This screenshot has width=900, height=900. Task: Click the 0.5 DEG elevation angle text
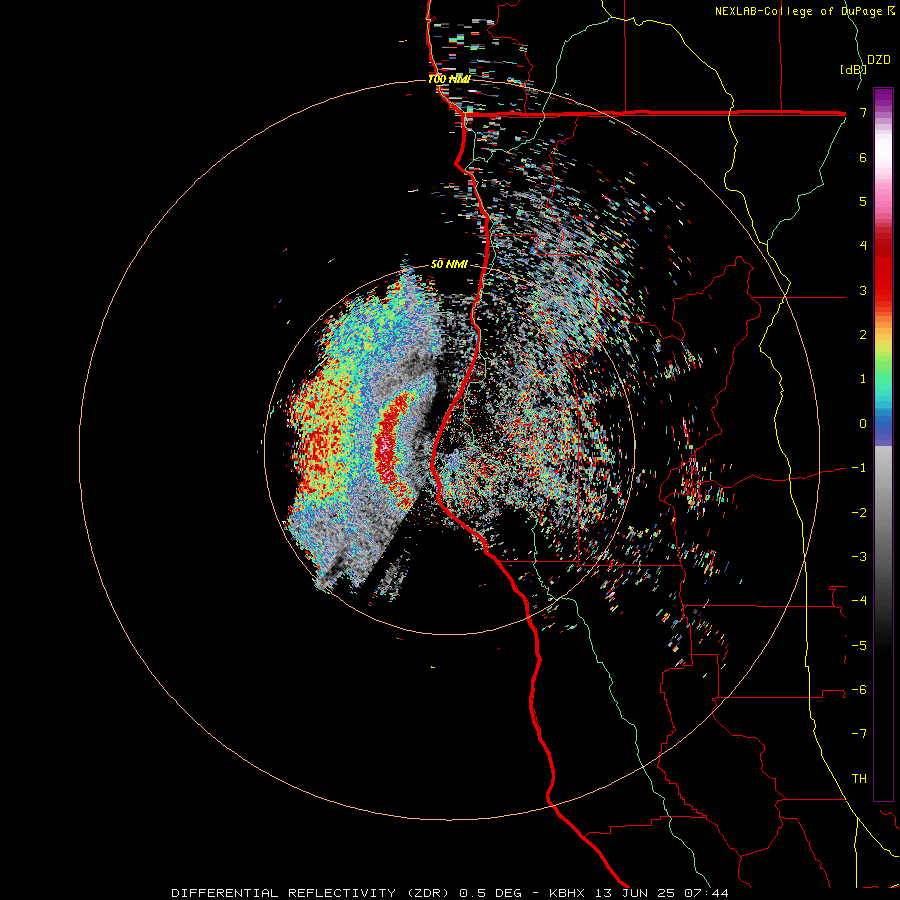[x=490, y=893]
